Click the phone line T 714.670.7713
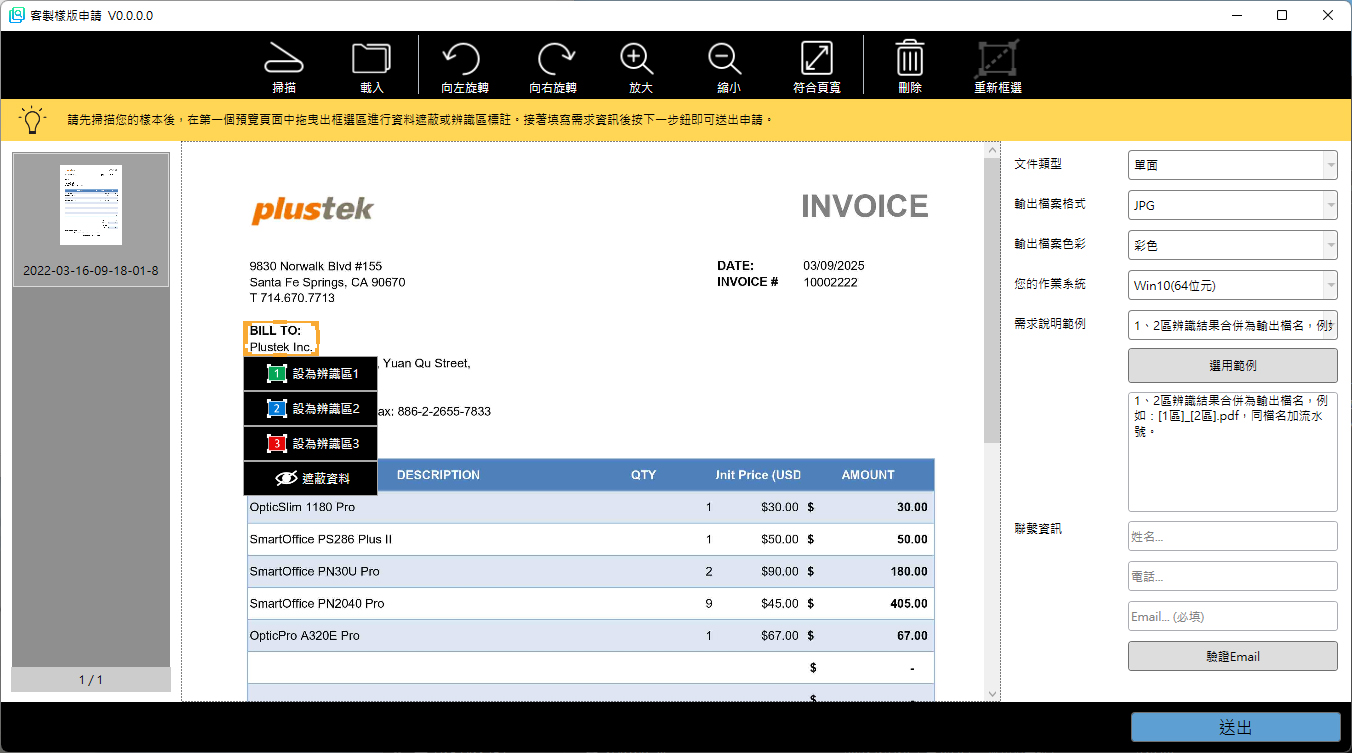Image resolution: width=1352 pixels, height=753 pixels. [292, 298]
